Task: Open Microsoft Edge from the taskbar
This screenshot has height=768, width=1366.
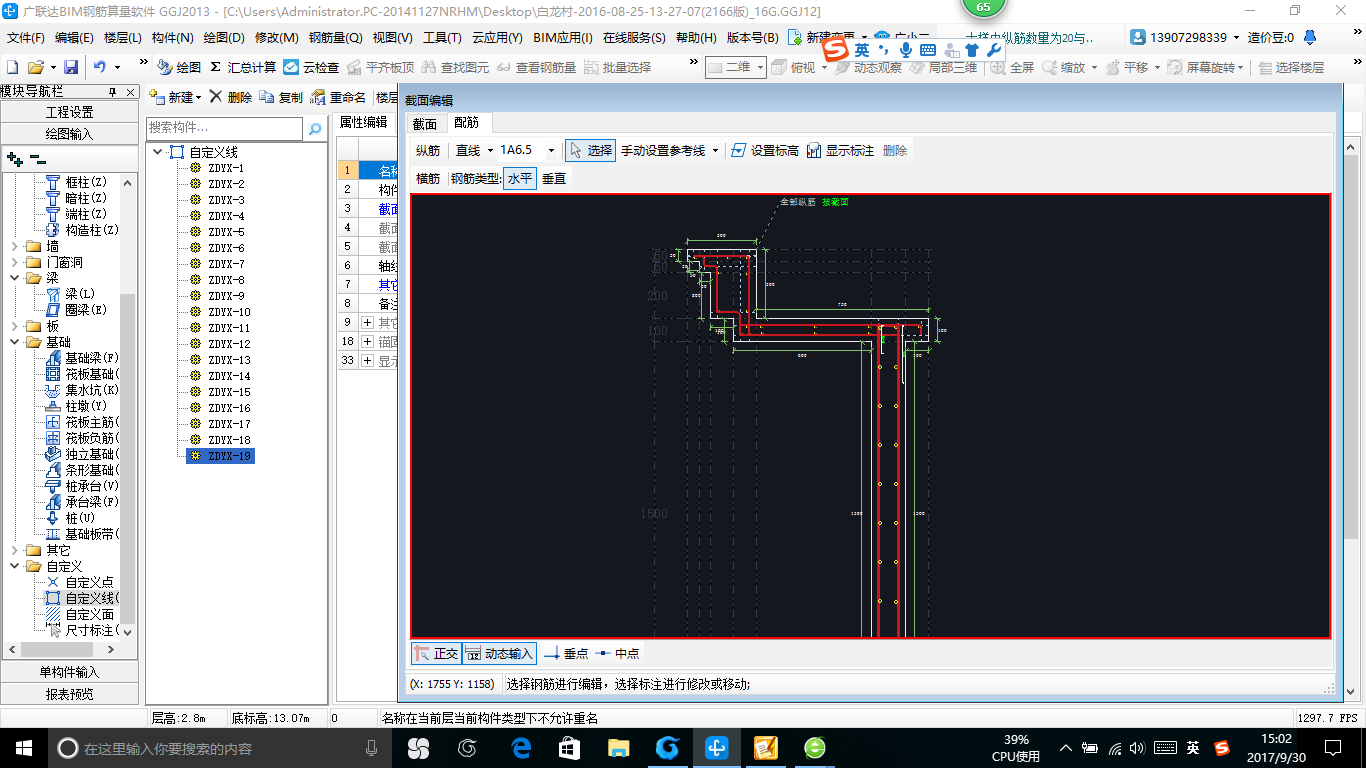Action: point(520,747)
